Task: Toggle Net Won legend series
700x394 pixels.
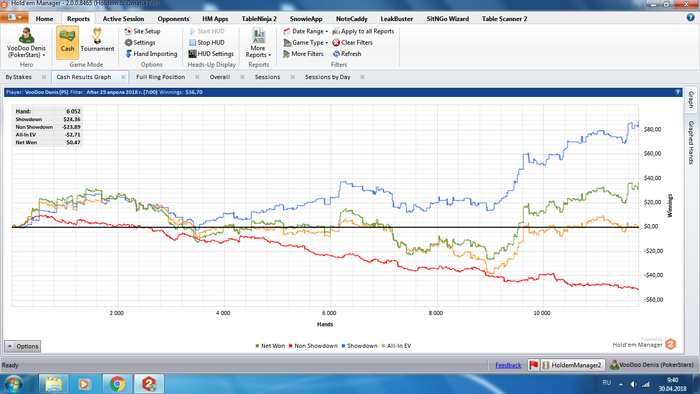Action: (x=270, y=346)
